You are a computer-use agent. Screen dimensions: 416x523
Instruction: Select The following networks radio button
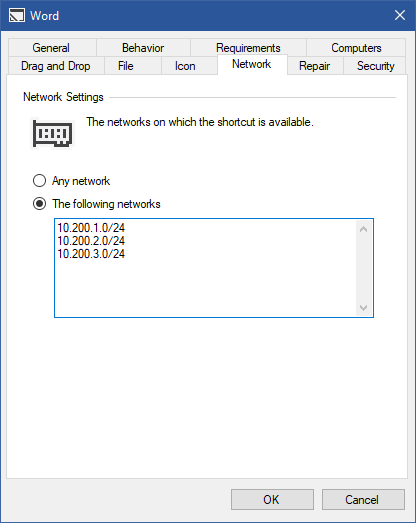coord(39,203)
